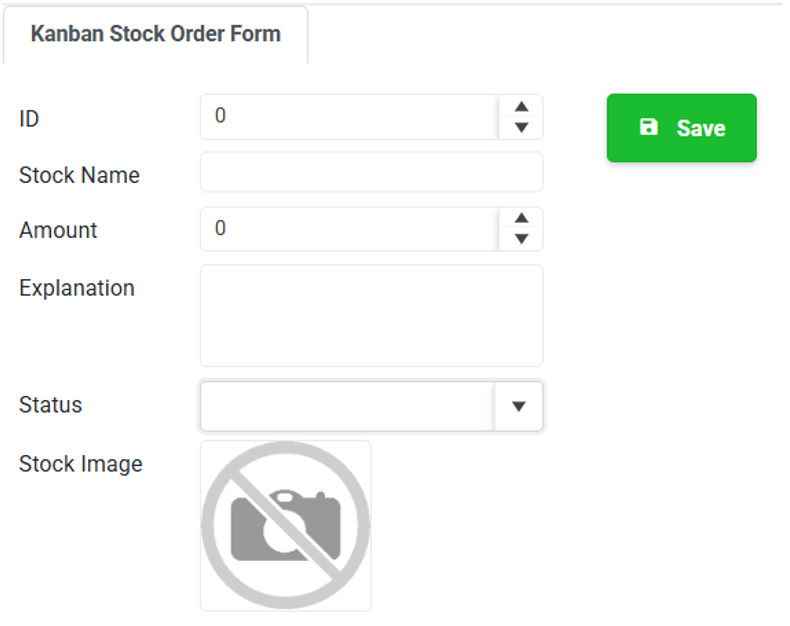Select the Kanban Stock Order Form tab
790x626 pixels.
point(156,34)
